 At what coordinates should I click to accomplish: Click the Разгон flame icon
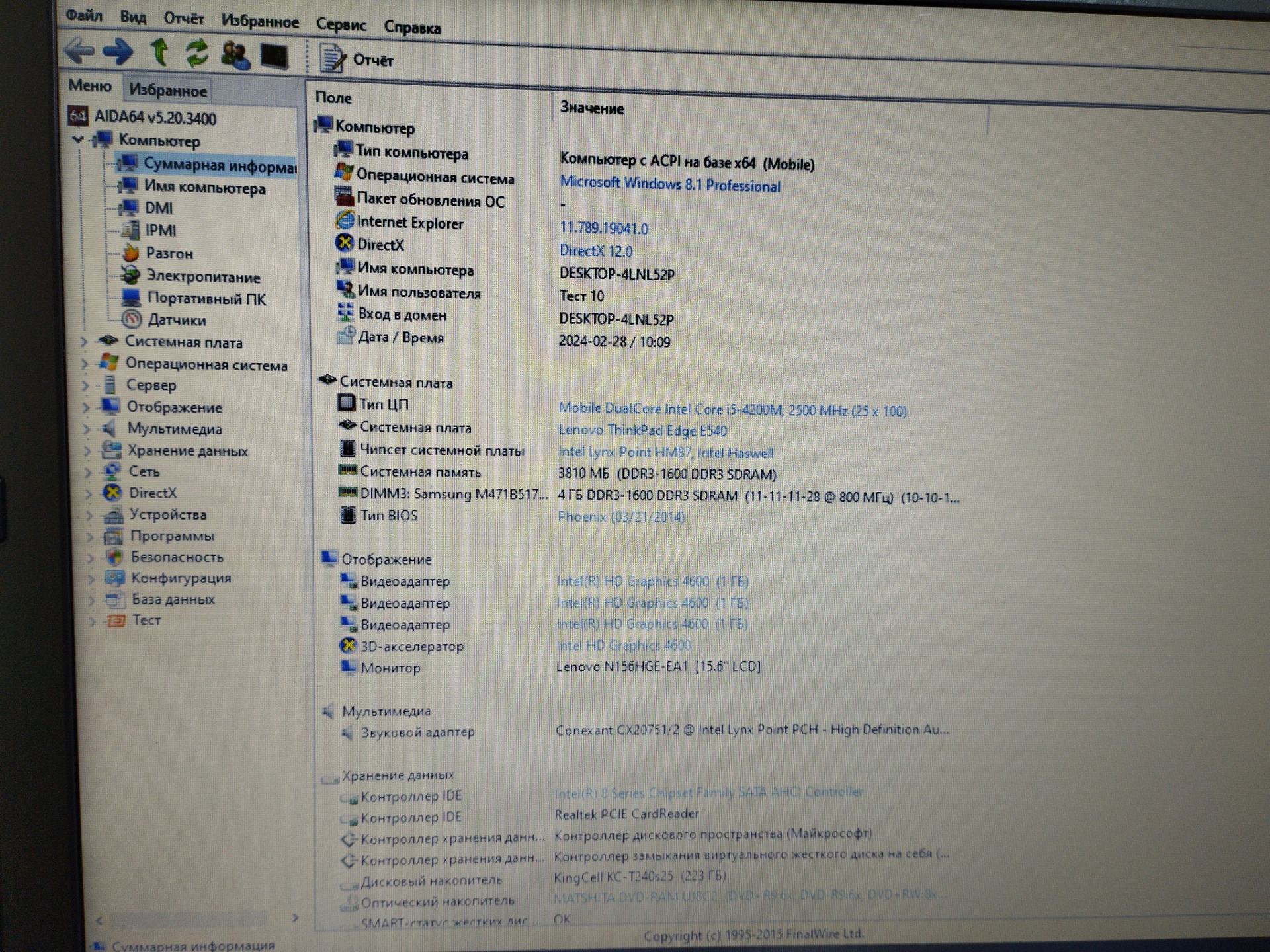coord(131,253)
